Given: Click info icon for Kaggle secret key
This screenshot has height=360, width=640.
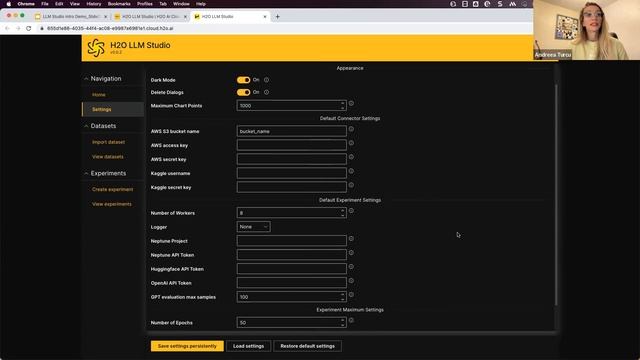Looking at the screenshot, I should coord(351,185).
